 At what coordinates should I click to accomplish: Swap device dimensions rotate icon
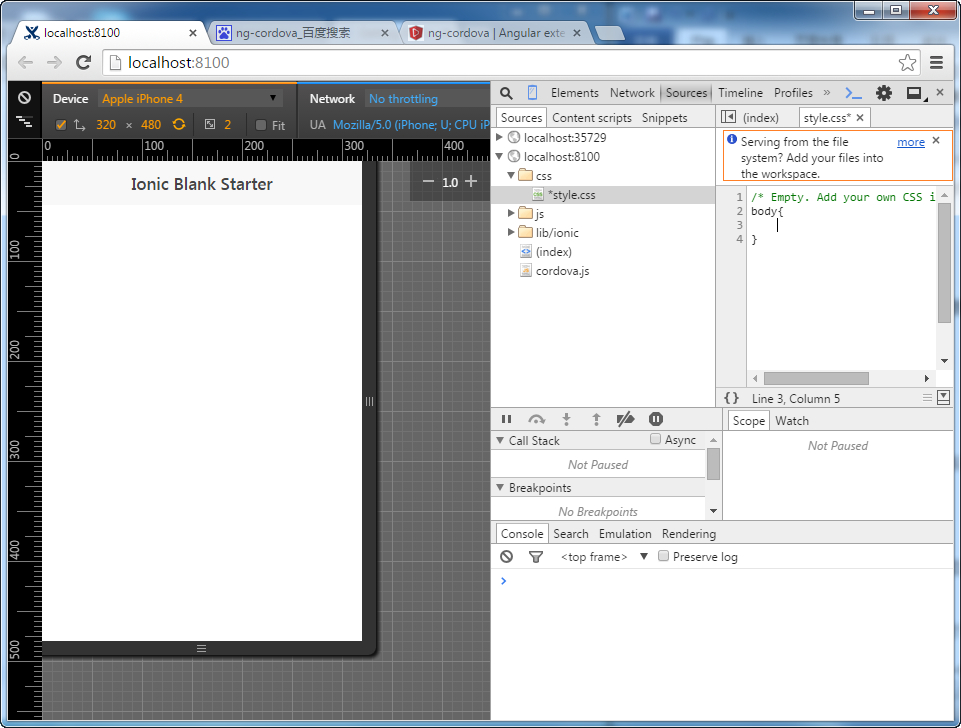pyautogui.click(x=179, y=124)
